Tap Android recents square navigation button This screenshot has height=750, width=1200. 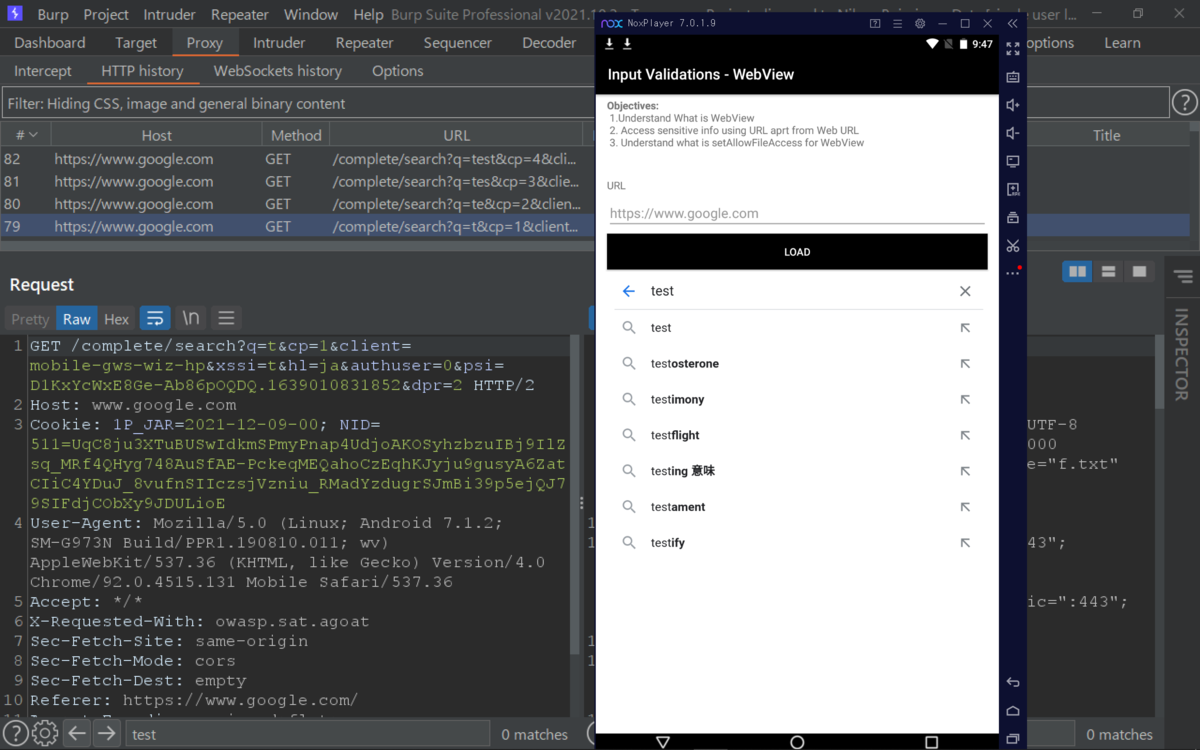(931, 742)
